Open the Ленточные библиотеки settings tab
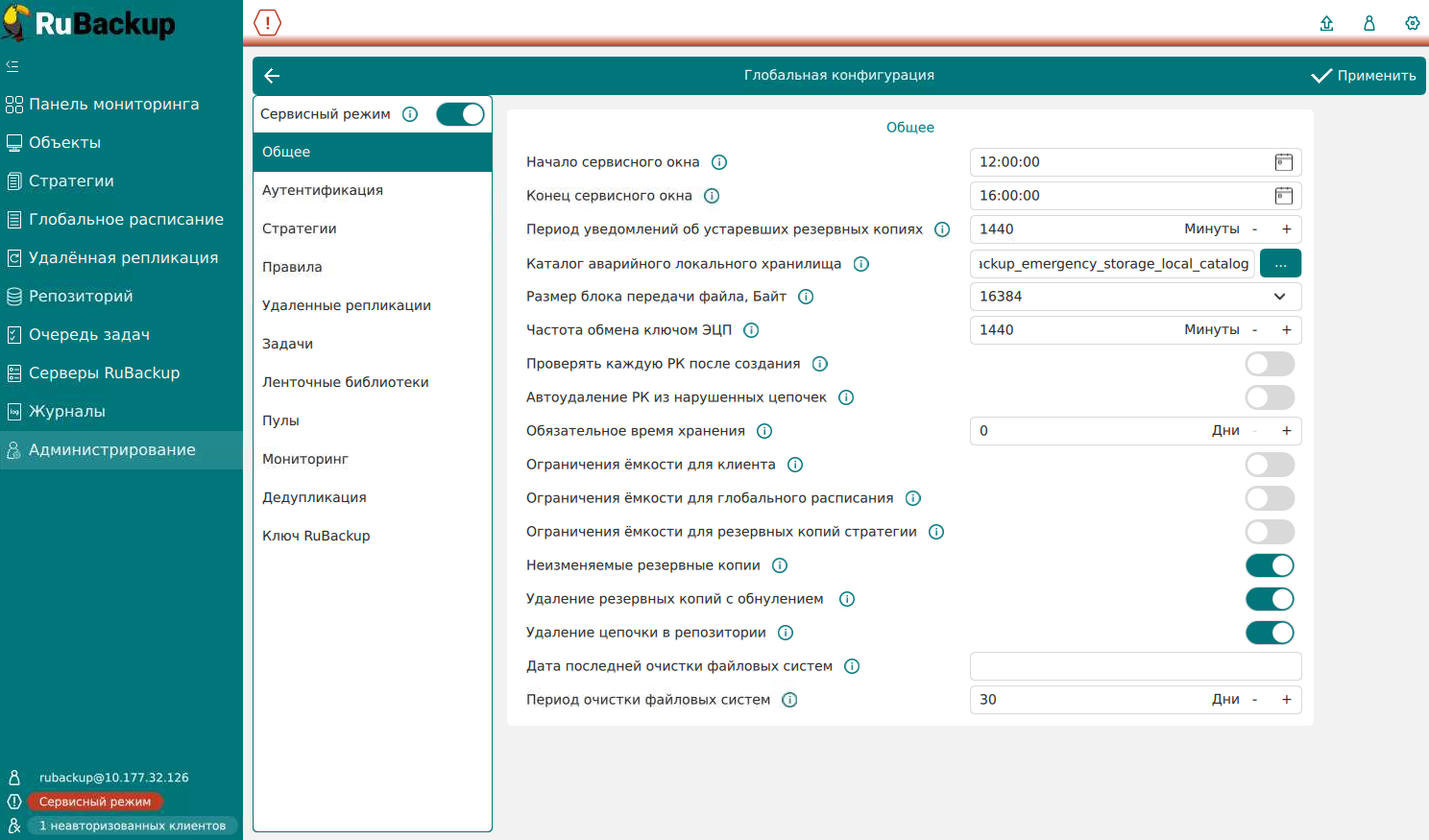Screen dimensions: 1429x840 [373, 383]
